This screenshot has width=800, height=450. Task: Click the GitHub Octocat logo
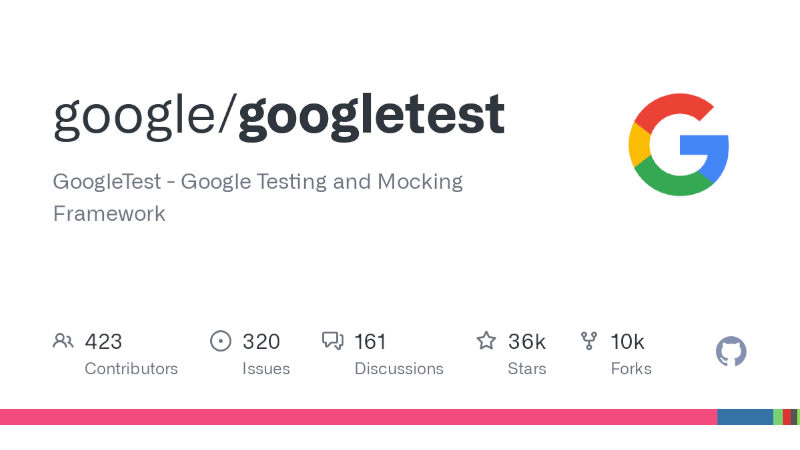point(731,352)
